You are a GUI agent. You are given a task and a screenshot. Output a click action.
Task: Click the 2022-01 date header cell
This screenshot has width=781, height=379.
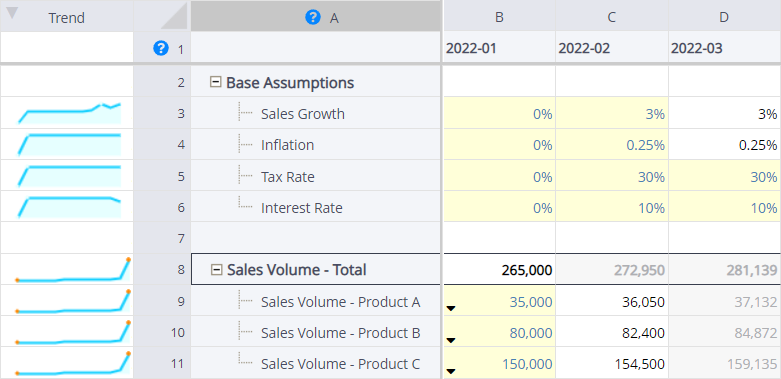499,48
